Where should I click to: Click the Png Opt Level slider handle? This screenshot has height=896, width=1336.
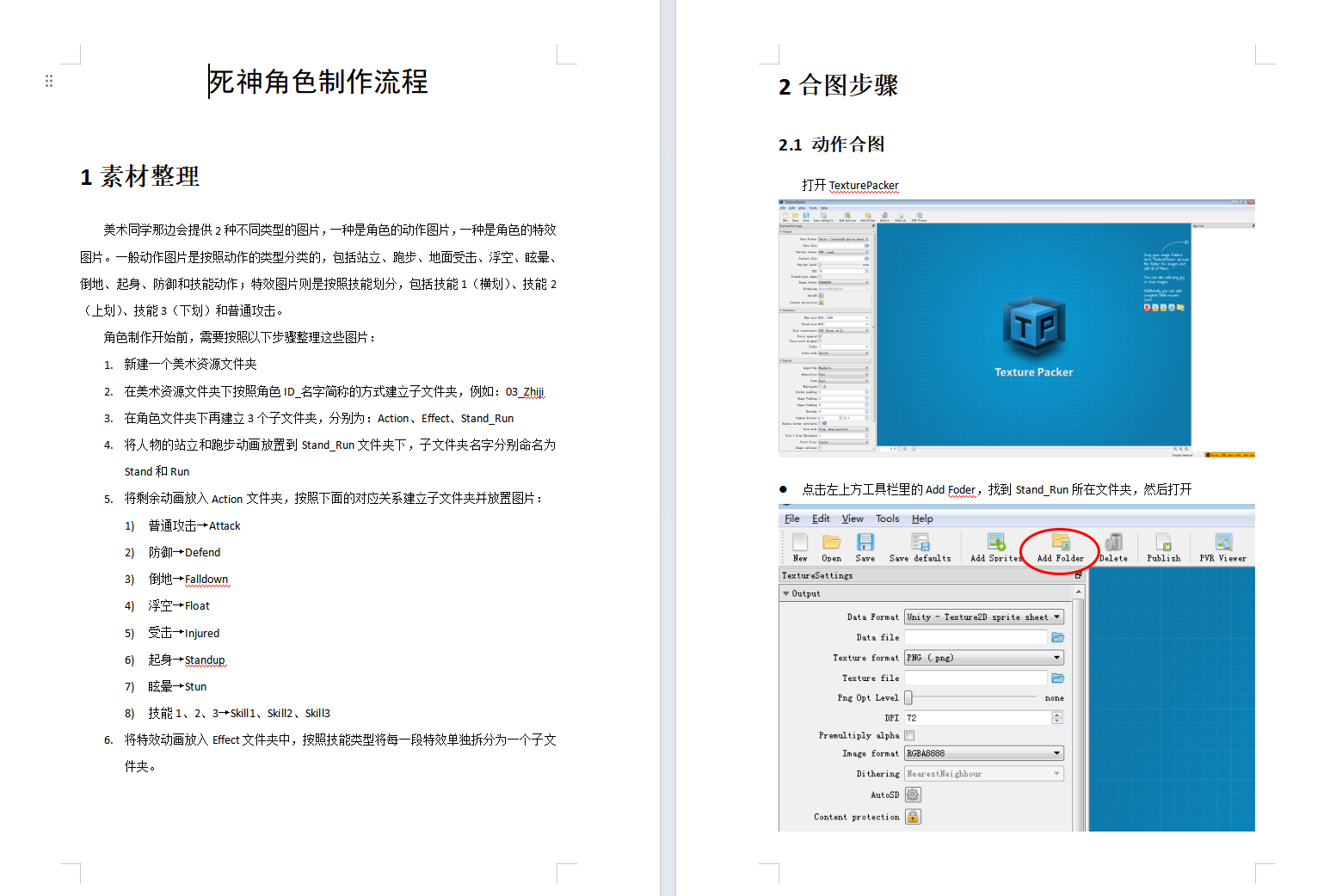point(908,698)
